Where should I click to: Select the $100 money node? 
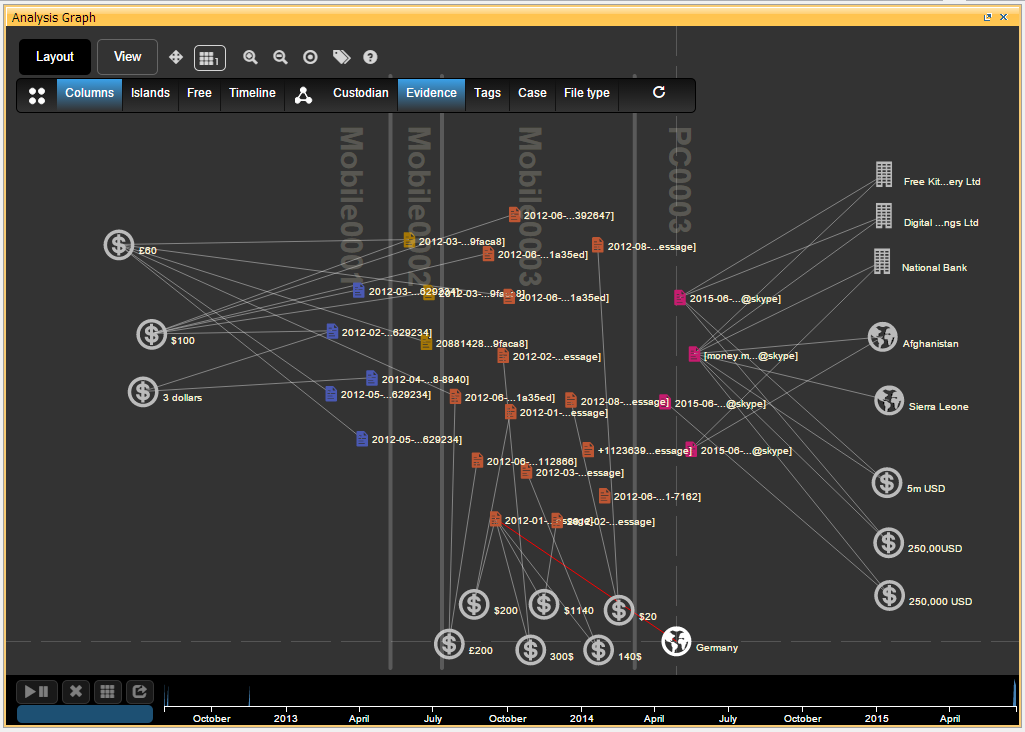[x=152, y=335]
